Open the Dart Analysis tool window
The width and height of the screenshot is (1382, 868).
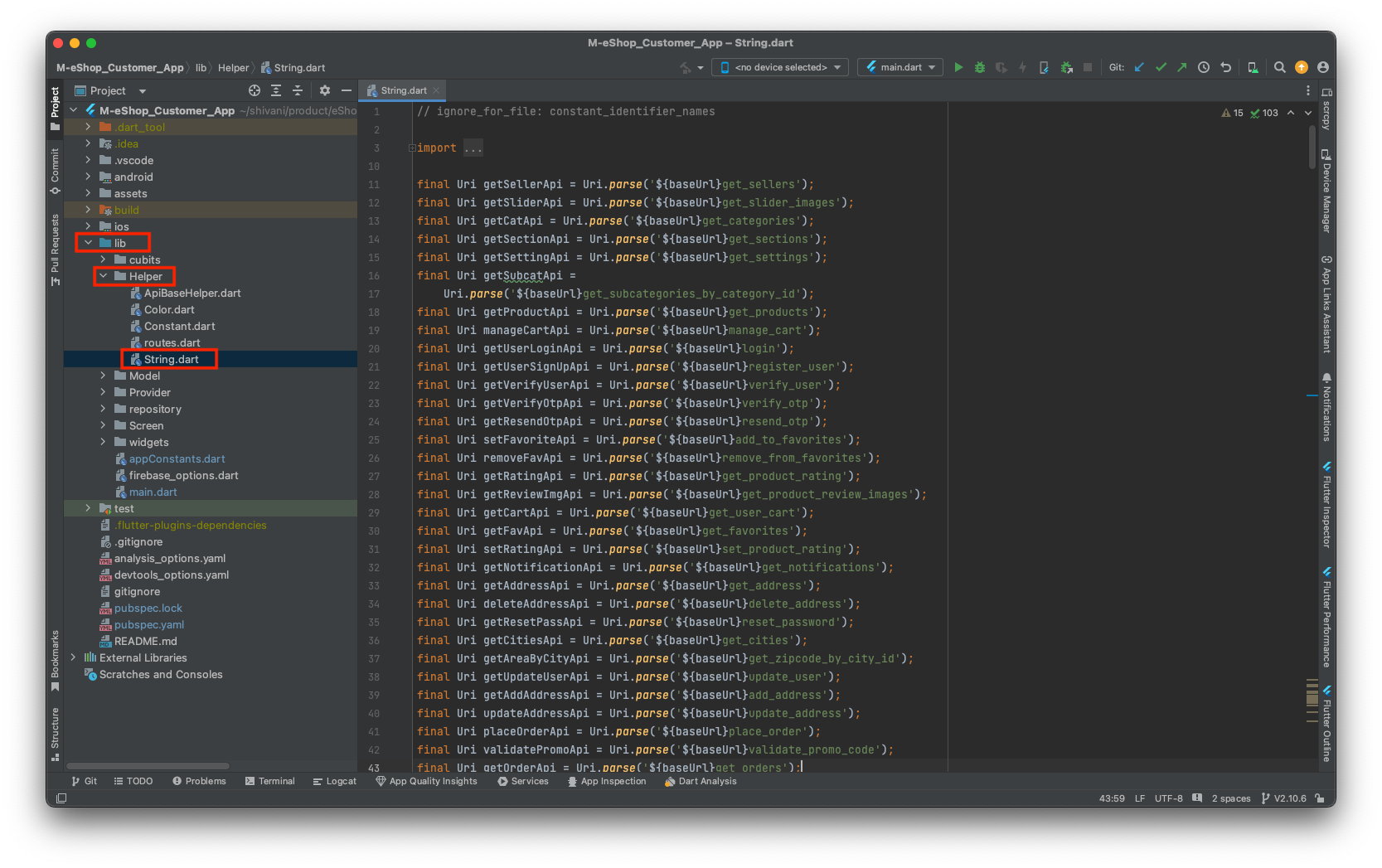701,781
